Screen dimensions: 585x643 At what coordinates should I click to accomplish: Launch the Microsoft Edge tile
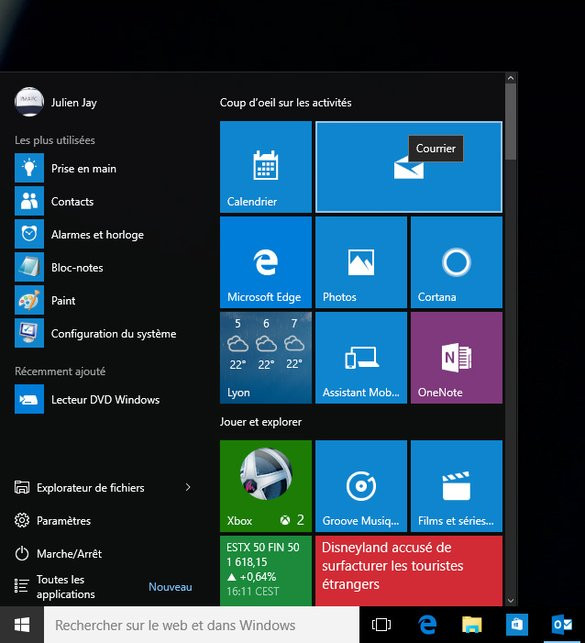click(x=266, y=262)
